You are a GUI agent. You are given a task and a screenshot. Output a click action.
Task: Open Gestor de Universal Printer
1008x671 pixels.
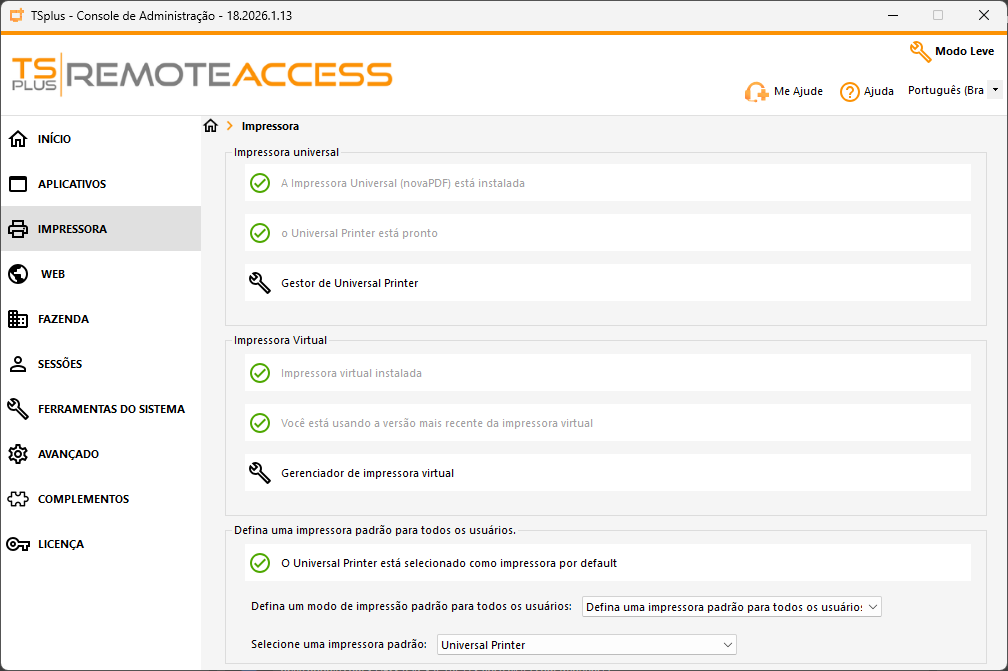point(350,283)
